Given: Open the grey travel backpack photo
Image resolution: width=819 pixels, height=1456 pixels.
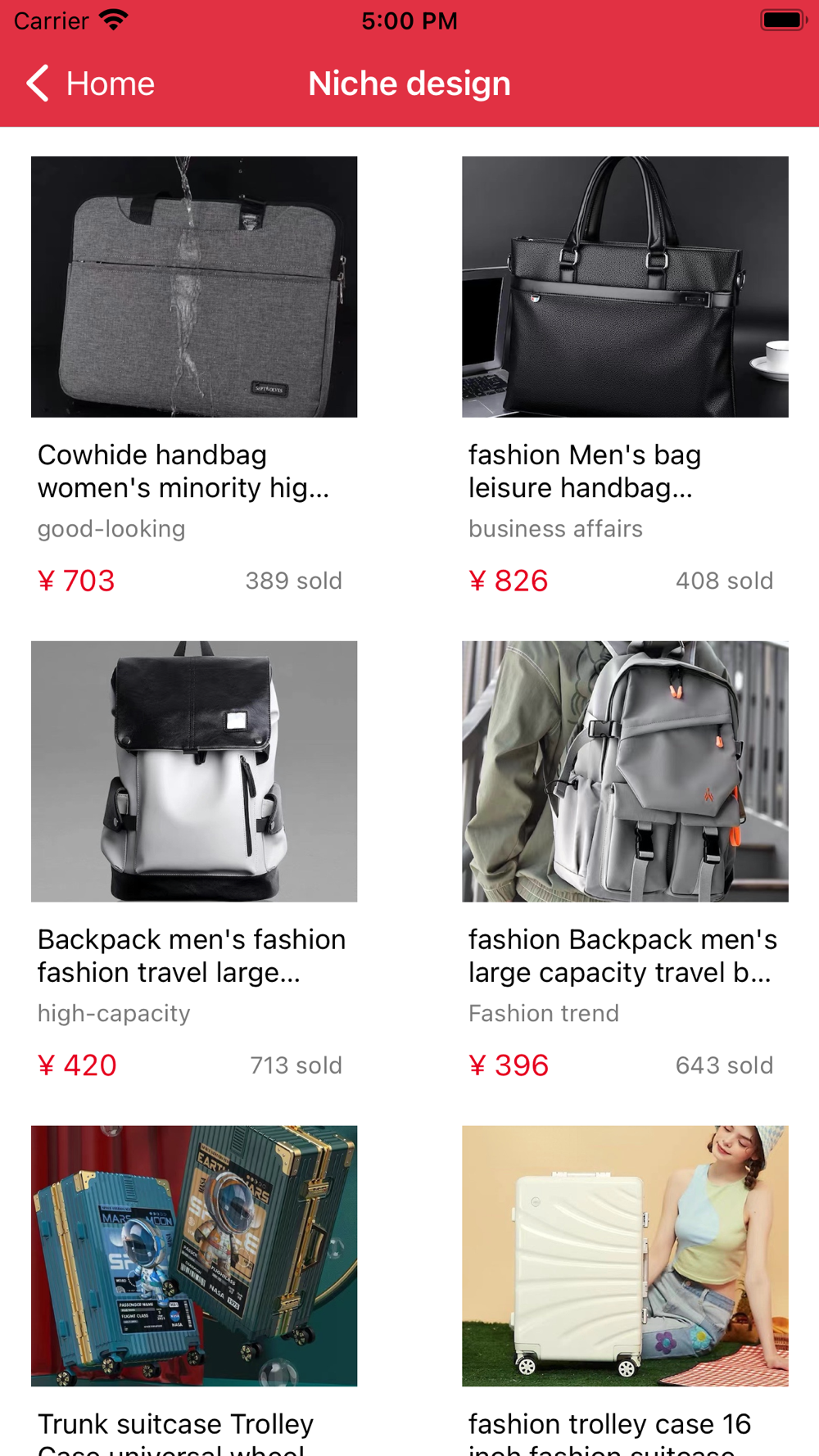Looking at the screenshot, I should 625,771.
